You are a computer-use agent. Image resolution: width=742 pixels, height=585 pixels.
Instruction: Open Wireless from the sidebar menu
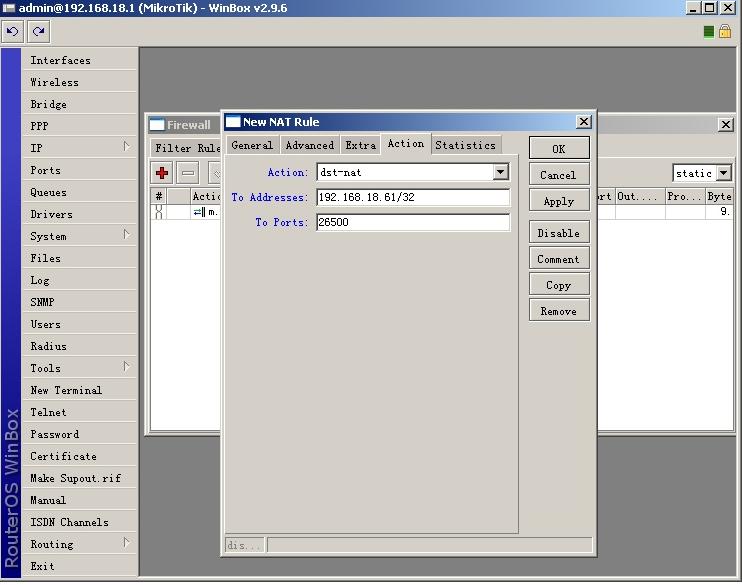[x=54, y=82]
